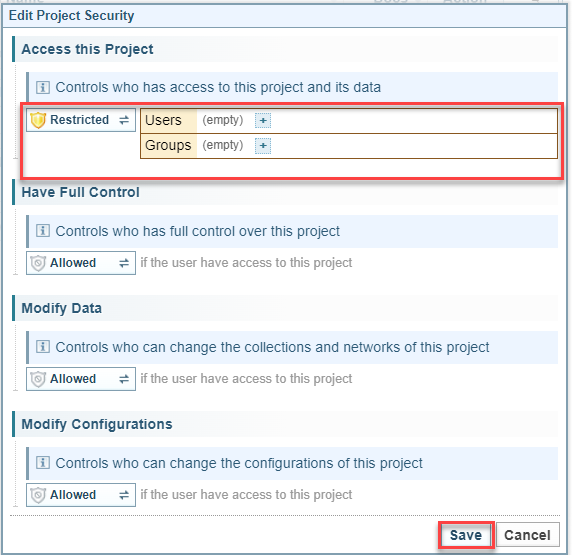
Task: Select the Access this Project section header
Action: tap(87, 49)
